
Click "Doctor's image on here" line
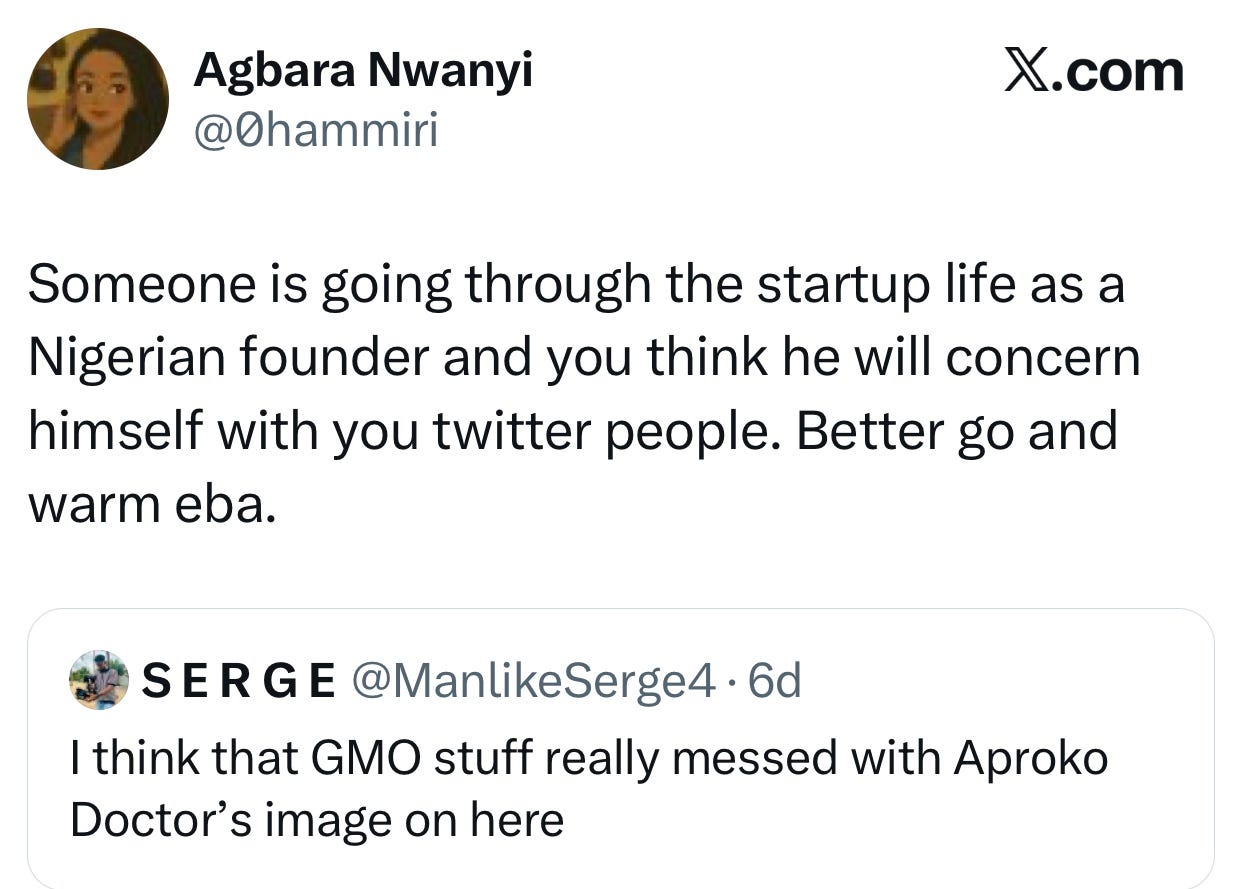(x=317, y=820)
